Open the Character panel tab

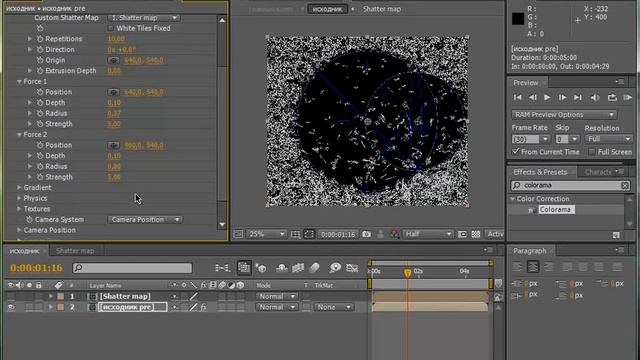[x=598, y=172]
